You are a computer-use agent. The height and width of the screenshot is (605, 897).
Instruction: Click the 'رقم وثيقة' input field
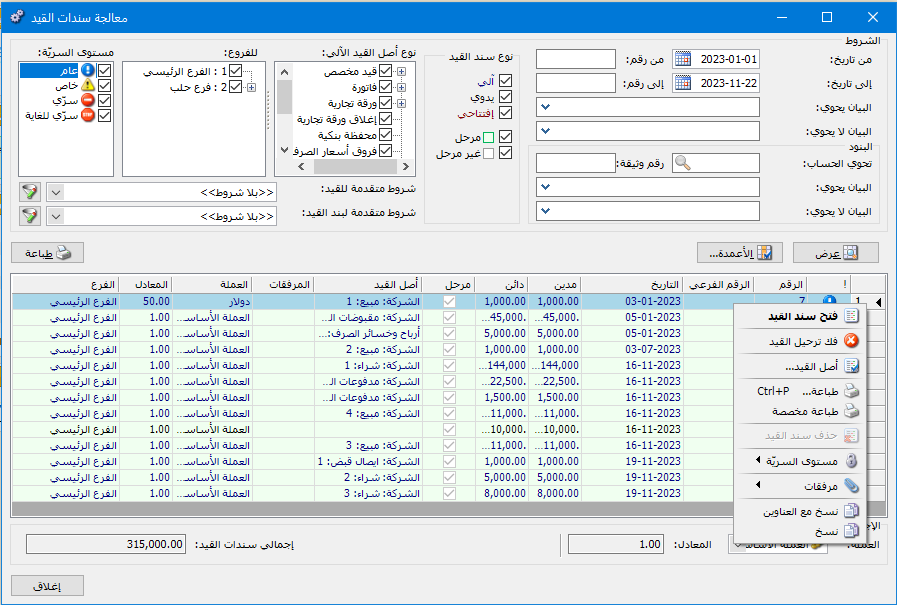click(576, 164)
